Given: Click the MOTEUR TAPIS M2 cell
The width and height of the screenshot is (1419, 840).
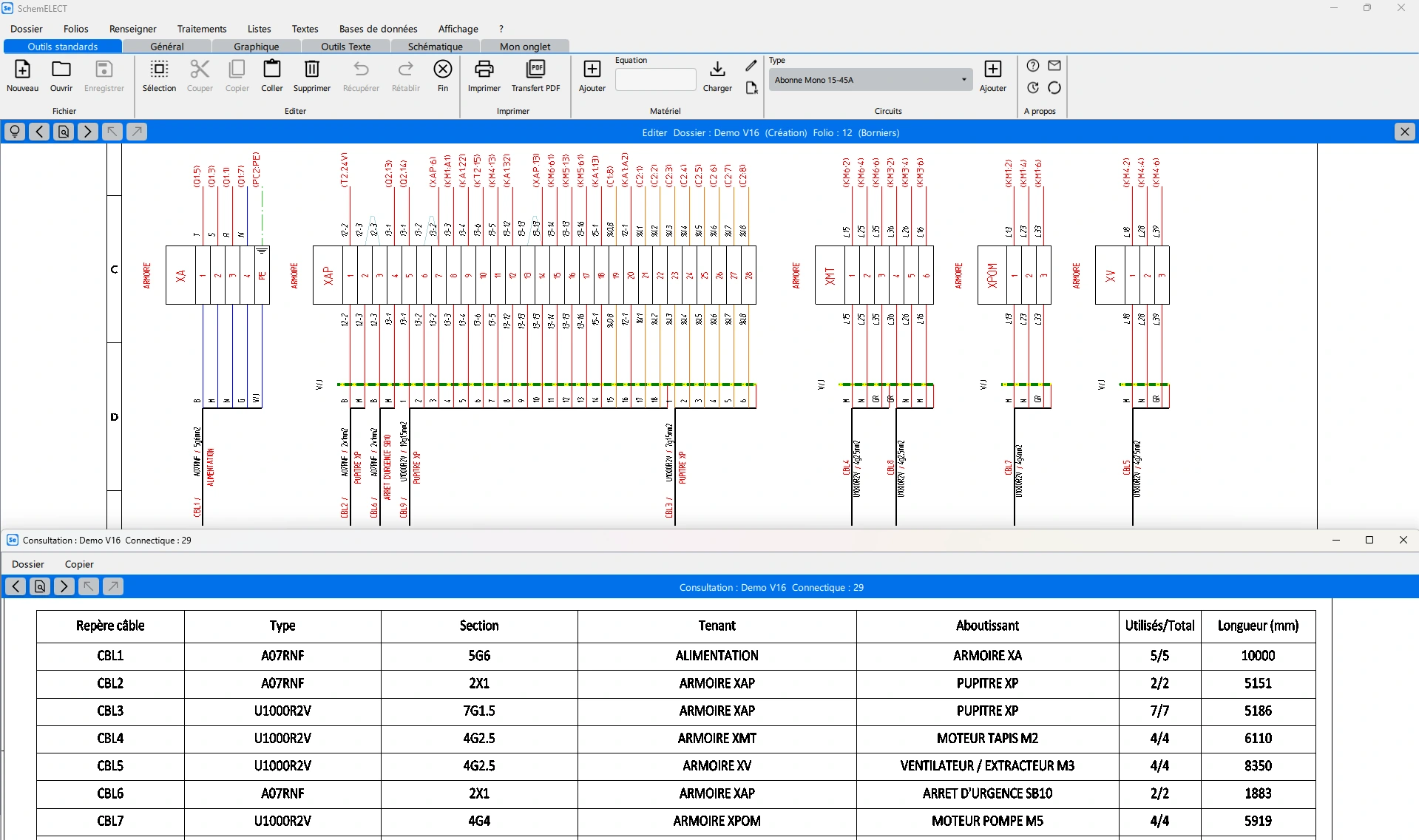Looking at the screenshot, I should [x=987, y=739].
